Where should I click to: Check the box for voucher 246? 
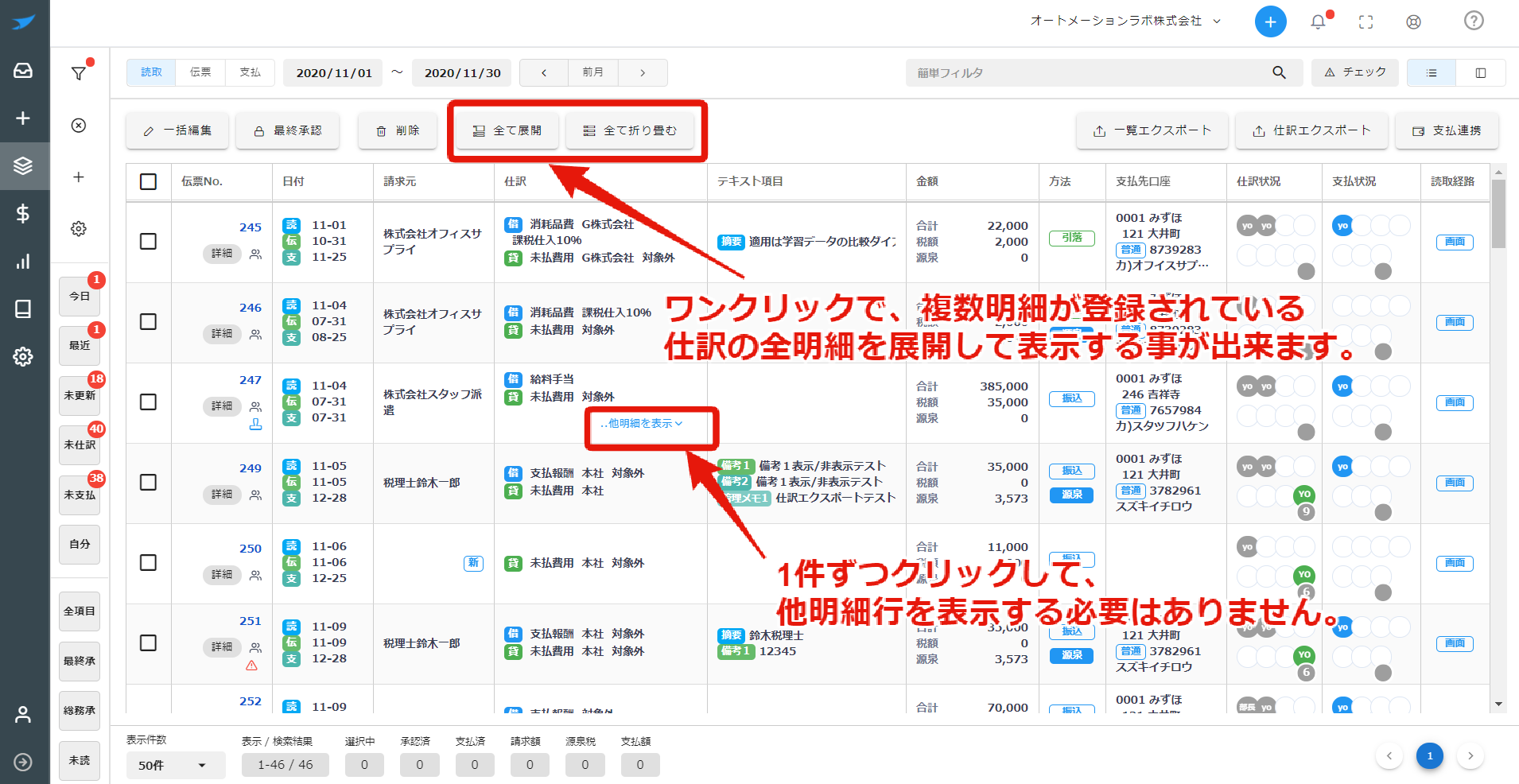[x=148, y=321]
